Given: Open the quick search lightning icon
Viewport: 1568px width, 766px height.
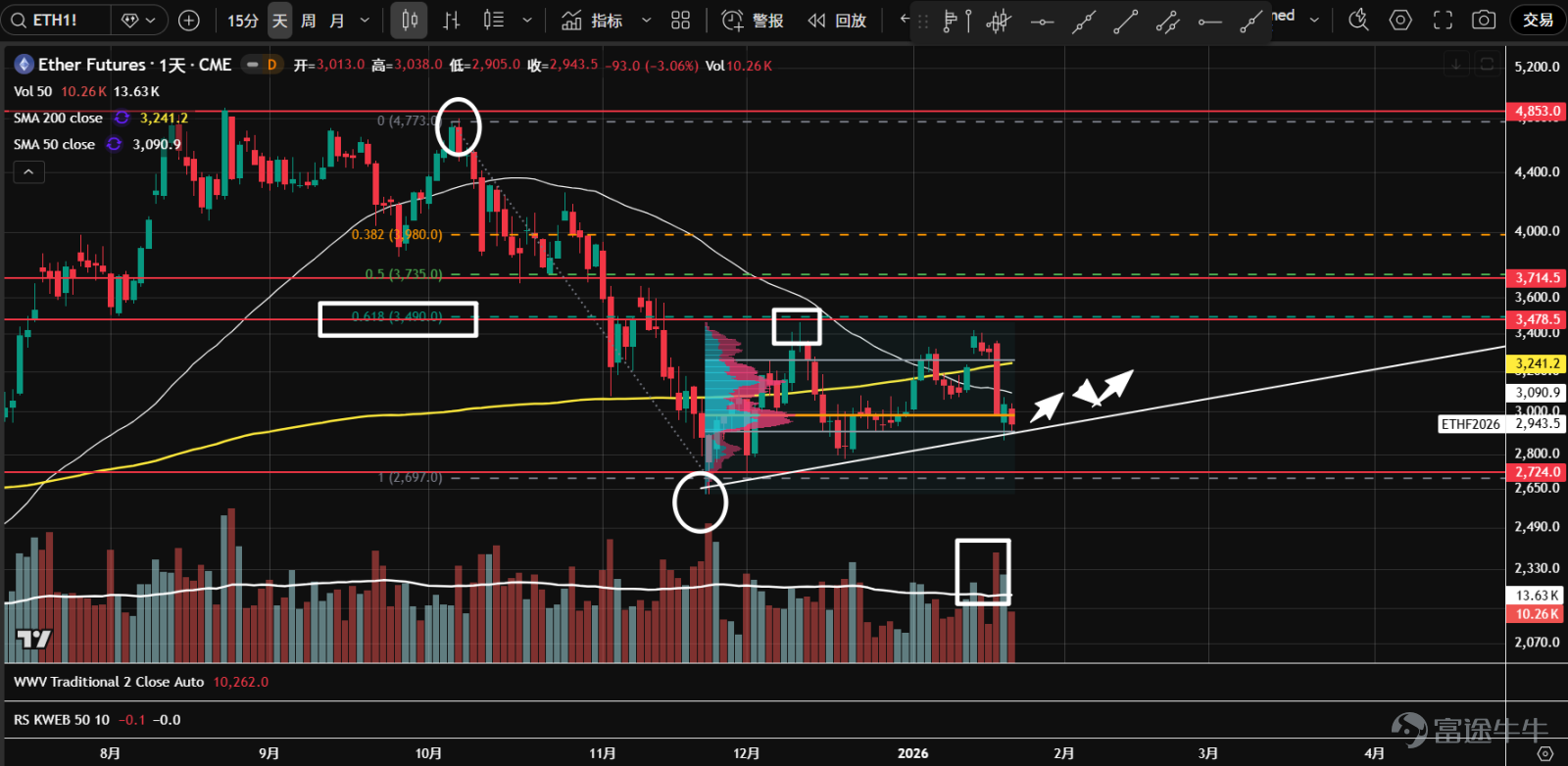Looking at the screenshot, I should (1358, 20).
